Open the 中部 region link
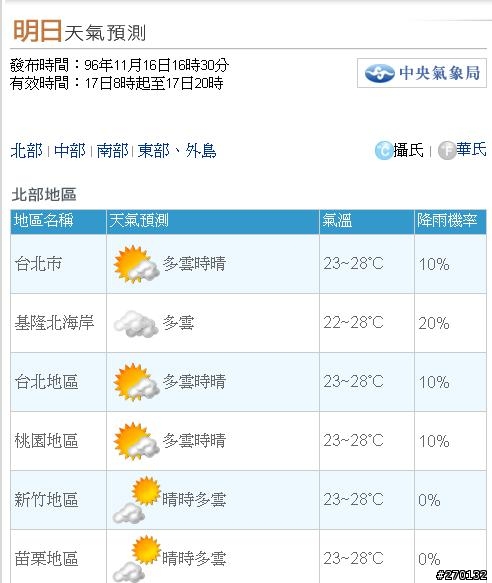This screenshot has height=583, width=492. click(70, 151)
